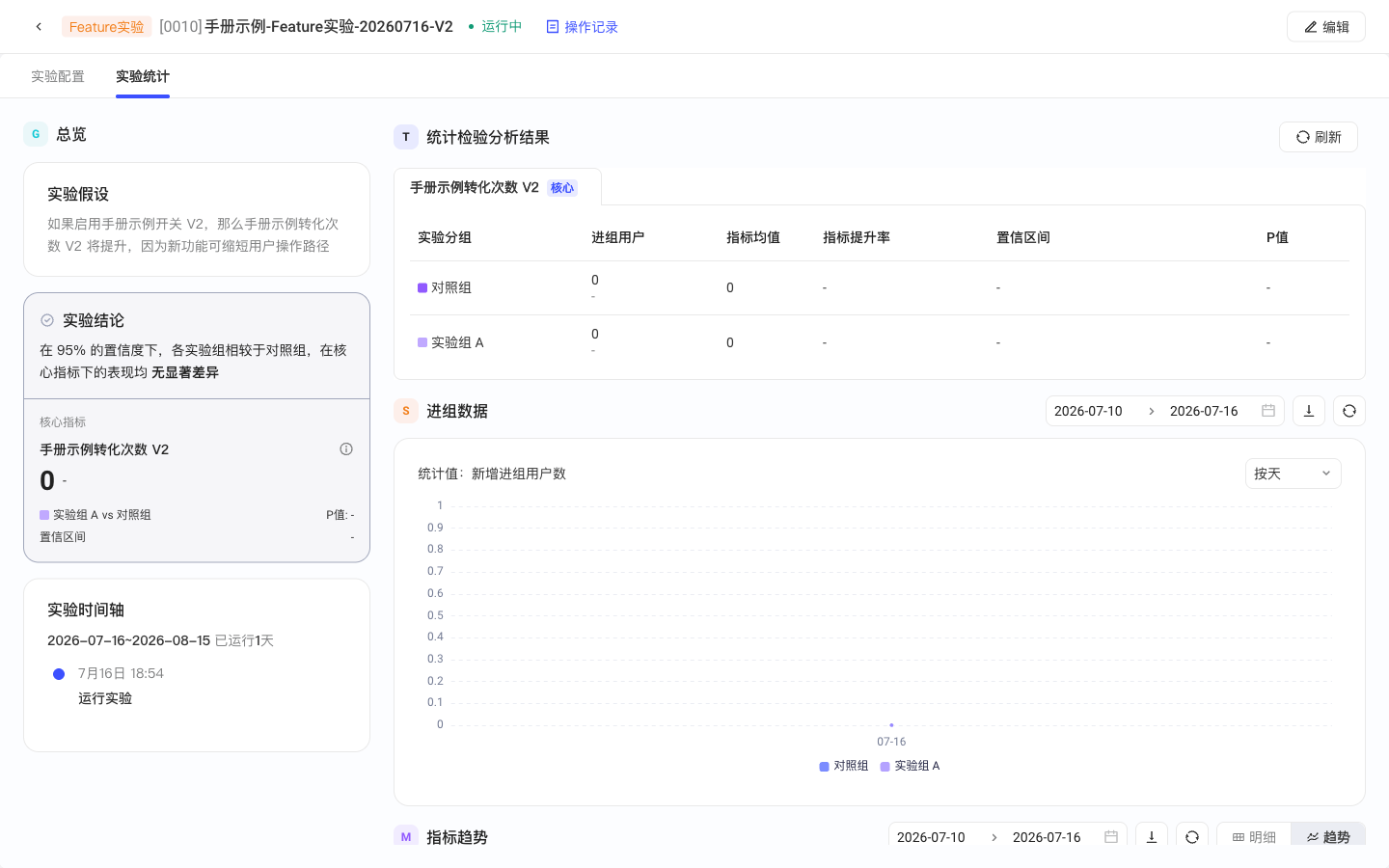
Task: Click the P值 column header
Action: (1277, 237)
